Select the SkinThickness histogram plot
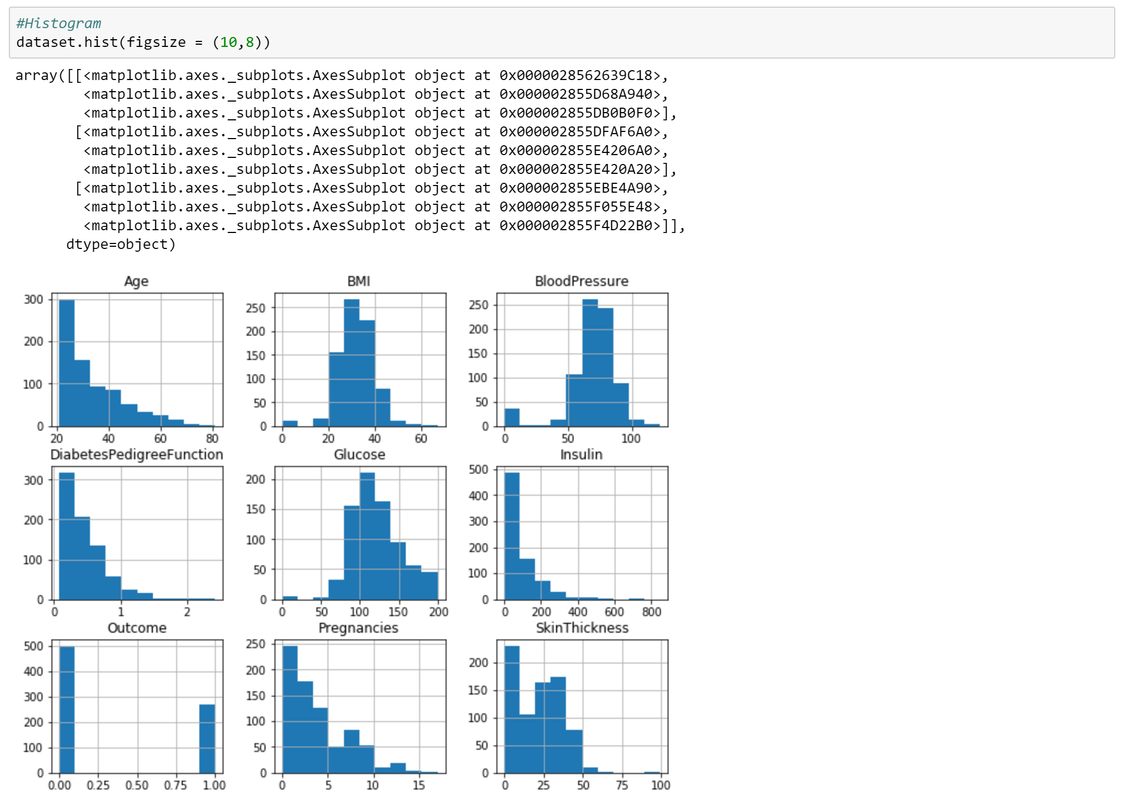 582,707
